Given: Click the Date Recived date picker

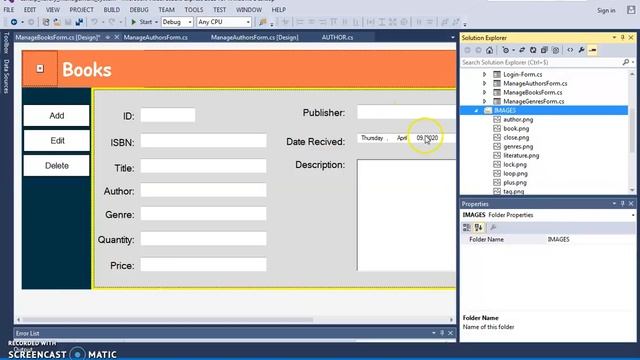Looking at the screenshot, I should (x=406, y=138).
